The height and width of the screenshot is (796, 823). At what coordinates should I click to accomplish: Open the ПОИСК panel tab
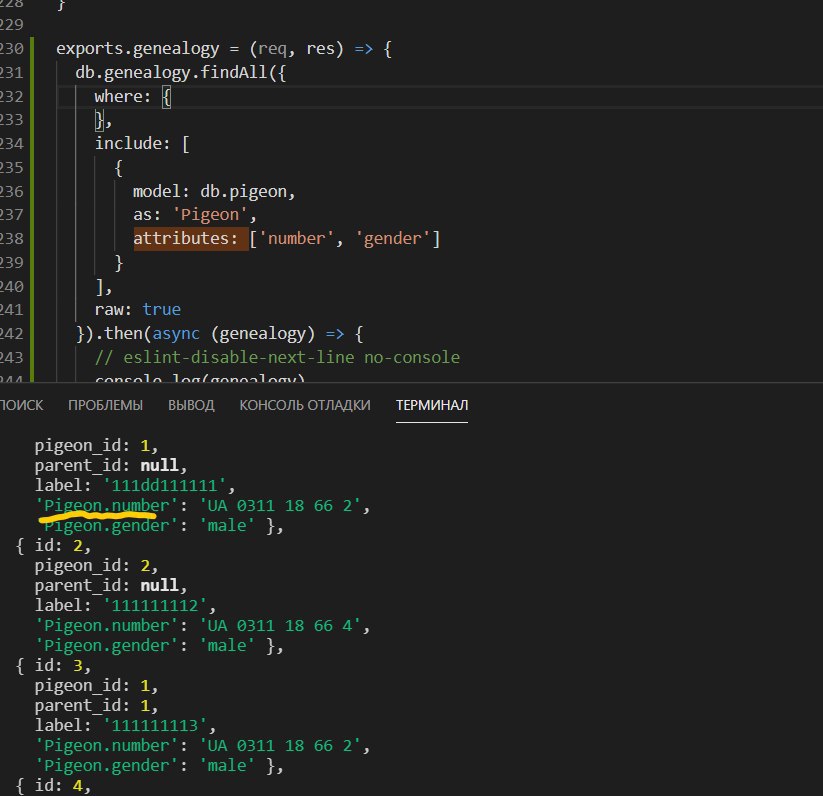[x=21, y=405]
